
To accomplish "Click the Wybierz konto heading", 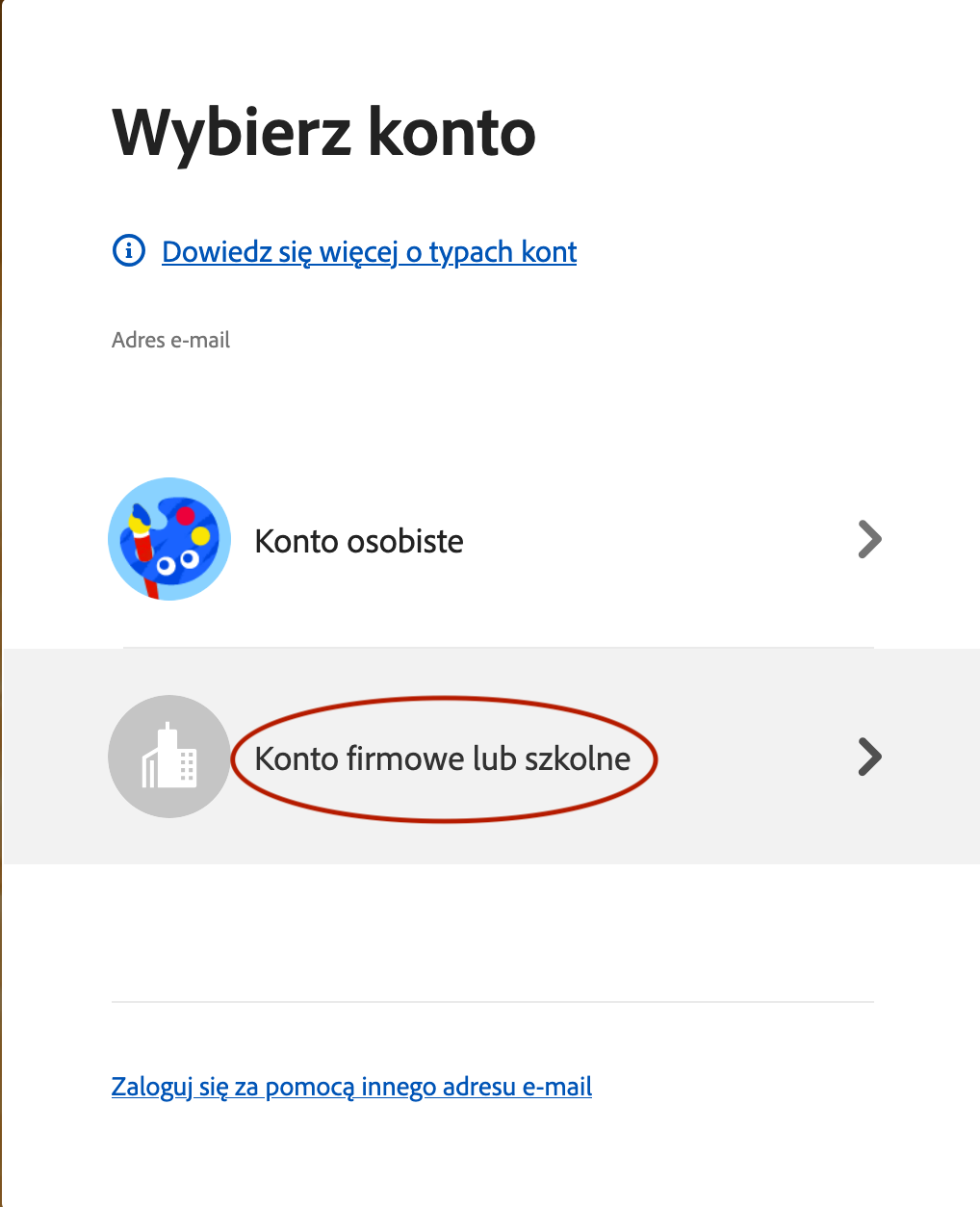I will tap(323, 133).
